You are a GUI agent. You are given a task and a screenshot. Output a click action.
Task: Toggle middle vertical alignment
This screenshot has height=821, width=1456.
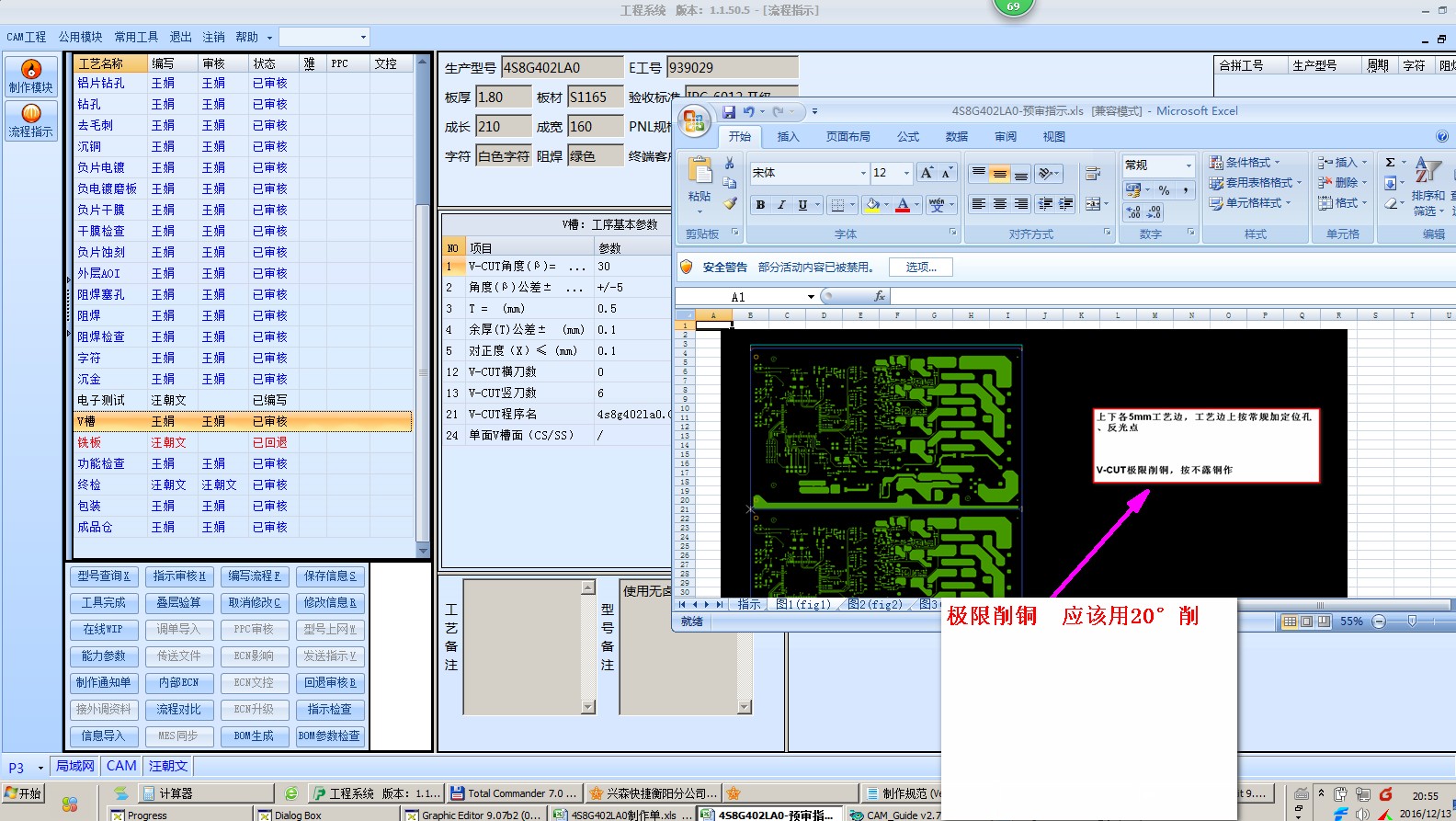(x=999, y=173)
